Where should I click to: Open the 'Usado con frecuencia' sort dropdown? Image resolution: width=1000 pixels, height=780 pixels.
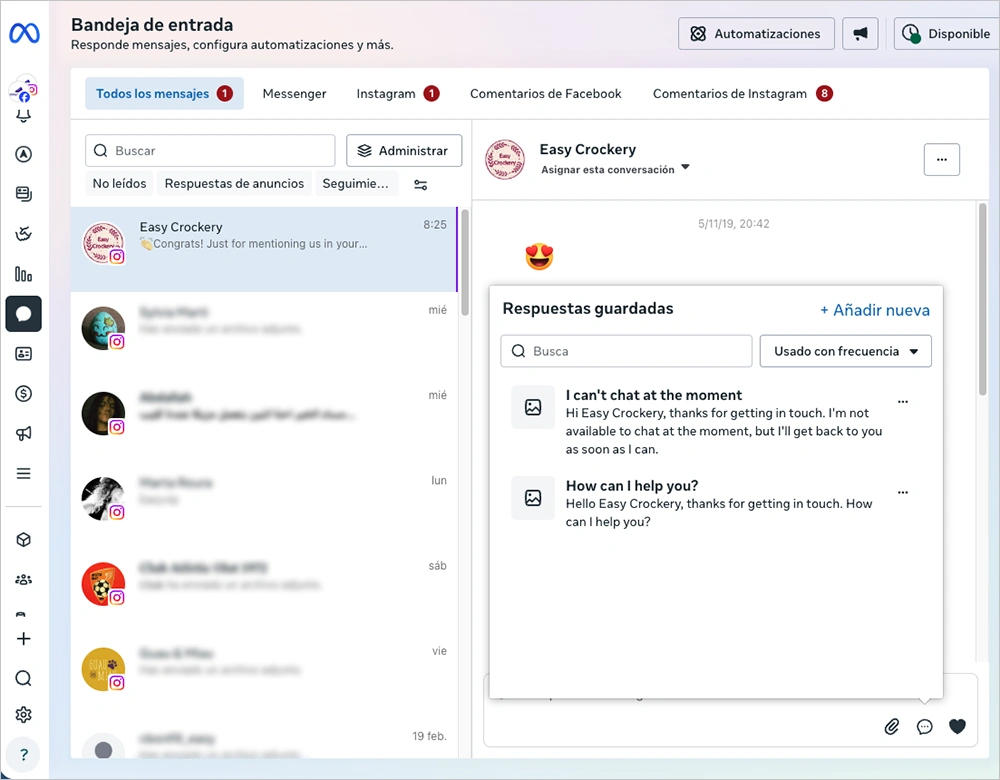(x=845, y=351)
